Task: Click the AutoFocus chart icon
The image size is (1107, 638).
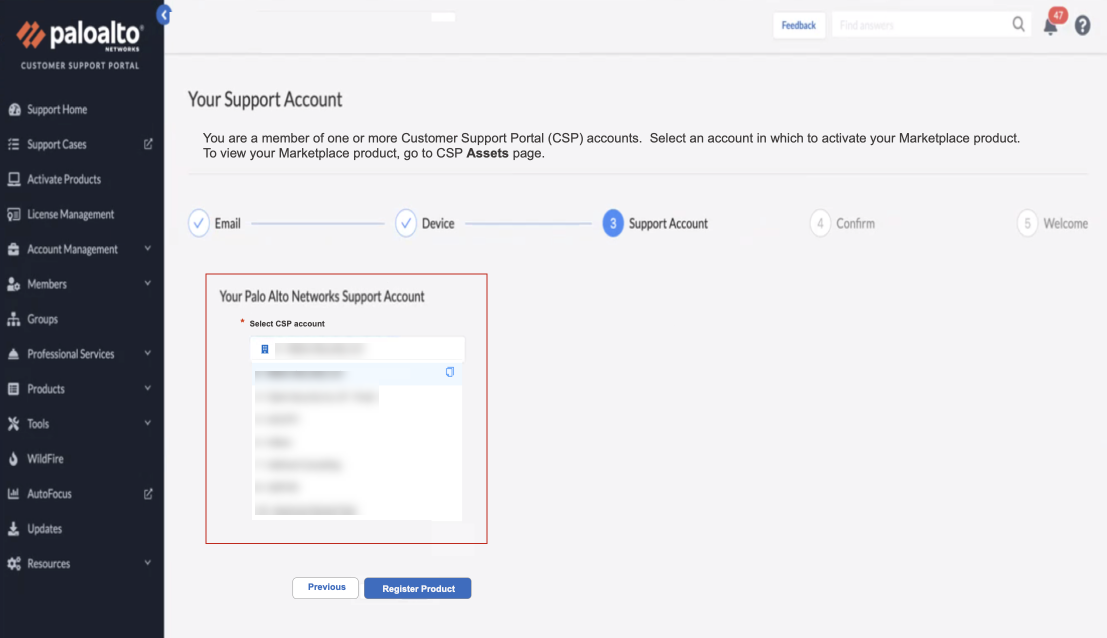Action: pos(13,493)
